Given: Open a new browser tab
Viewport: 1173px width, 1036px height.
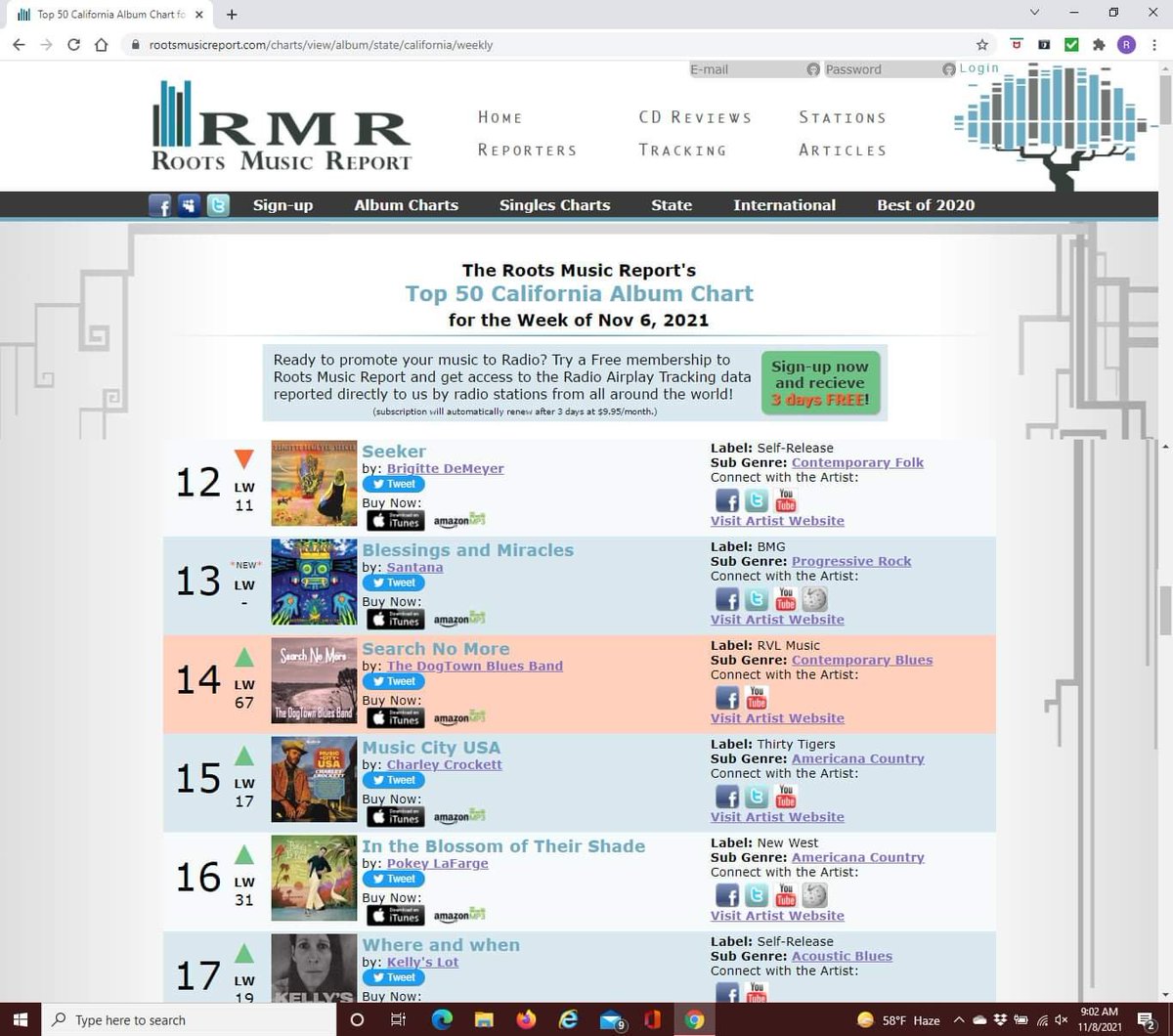Looking at the screenshot, I should point(232,14).
